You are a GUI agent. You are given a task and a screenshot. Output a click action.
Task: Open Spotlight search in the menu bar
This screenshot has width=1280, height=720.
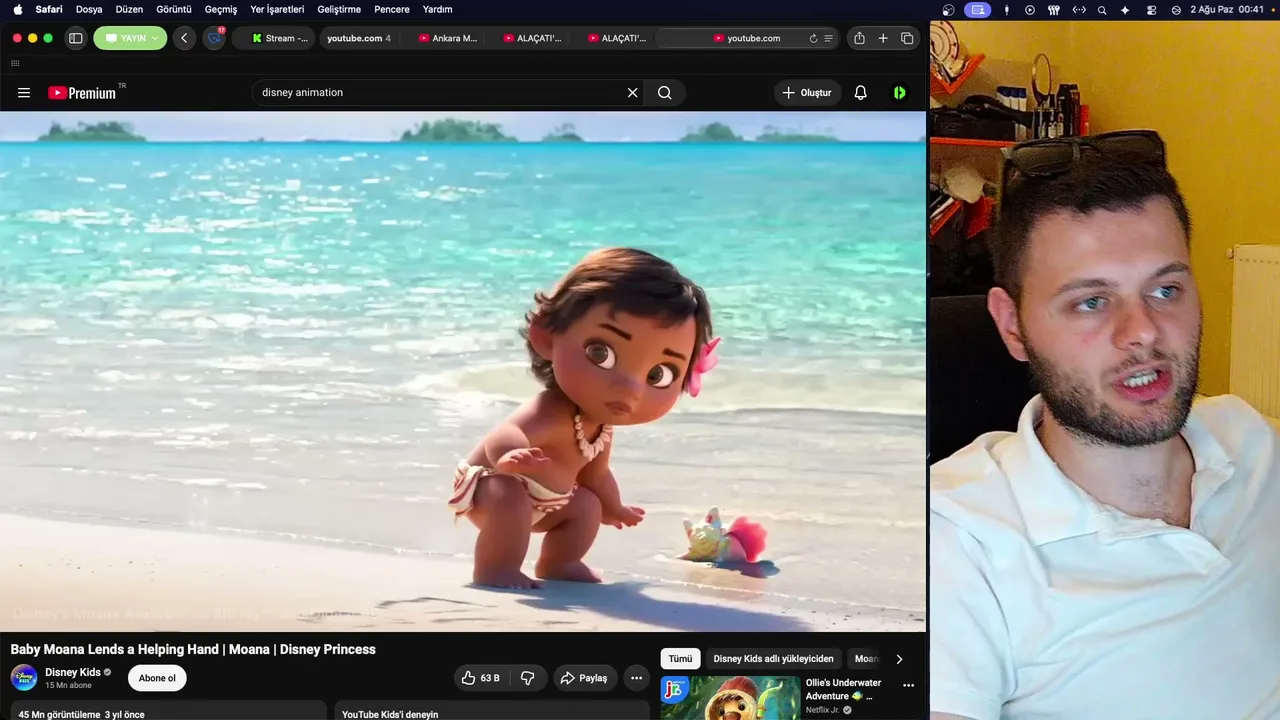point(1102,10)
